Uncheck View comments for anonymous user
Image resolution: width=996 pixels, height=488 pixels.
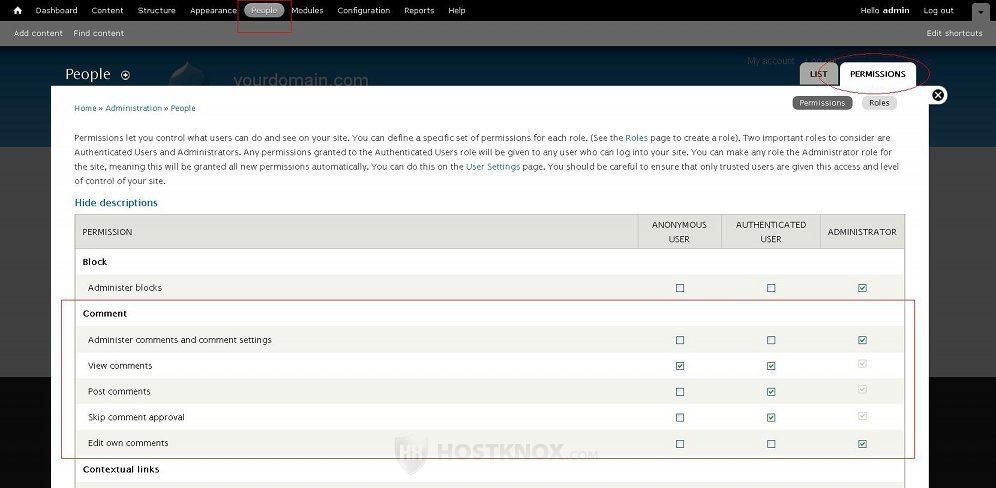680,366
